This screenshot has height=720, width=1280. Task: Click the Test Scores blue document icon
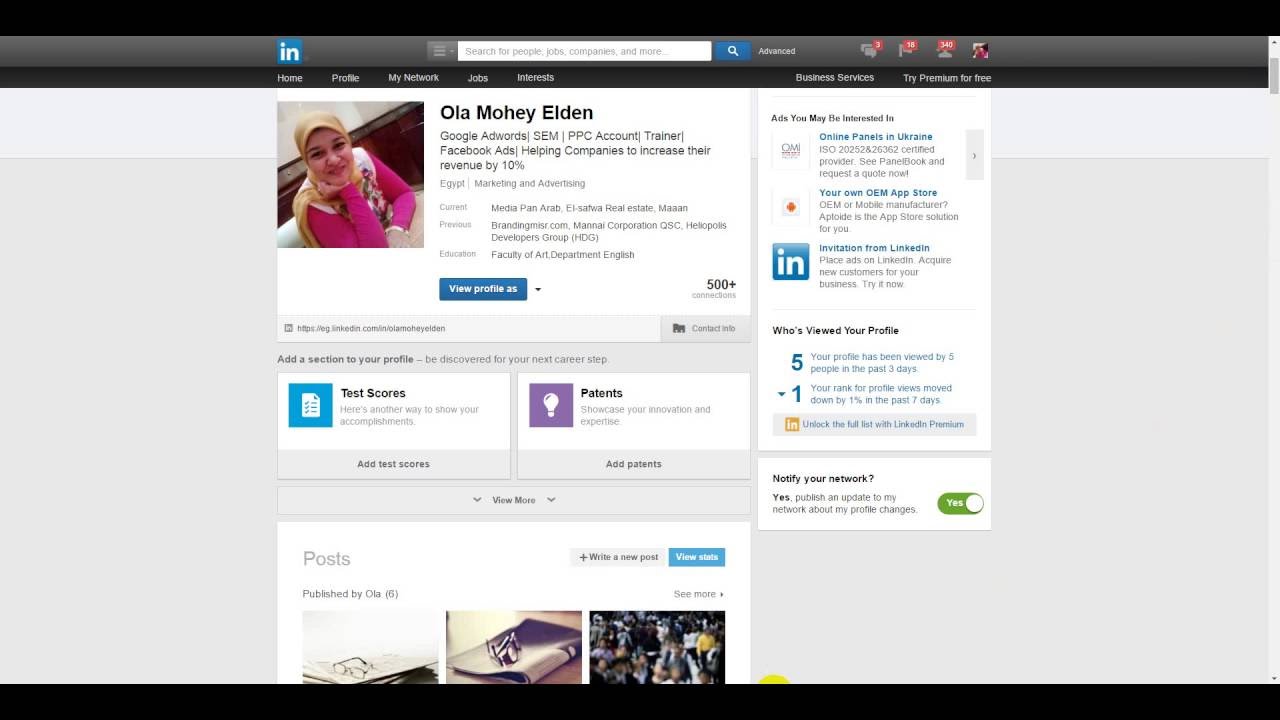(311, 405)
